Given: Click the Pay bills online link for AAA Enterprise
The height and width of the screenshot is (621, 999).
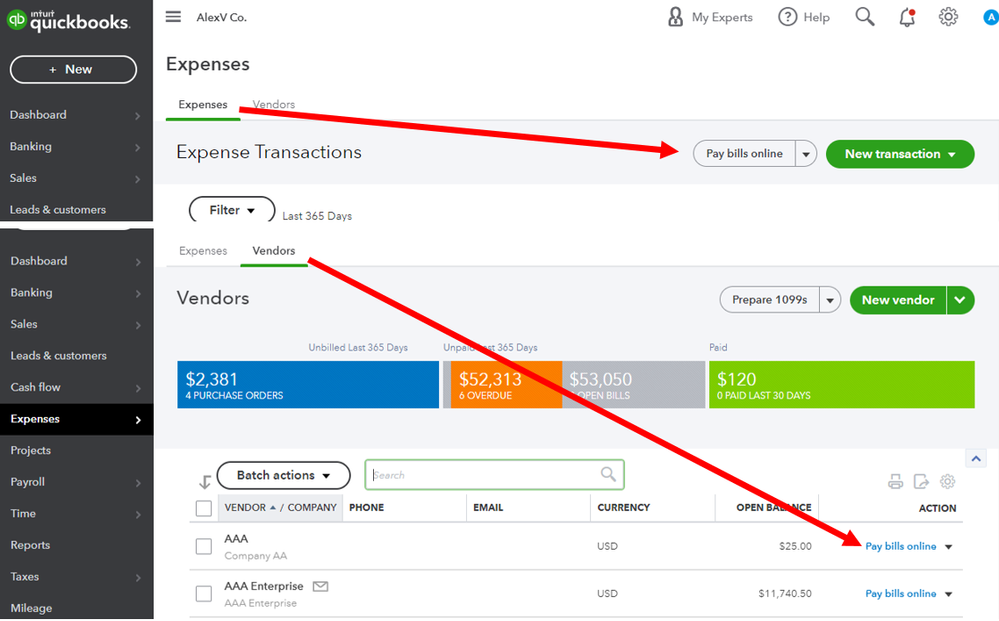Looking at the screenshot, I should coord(900,594).
